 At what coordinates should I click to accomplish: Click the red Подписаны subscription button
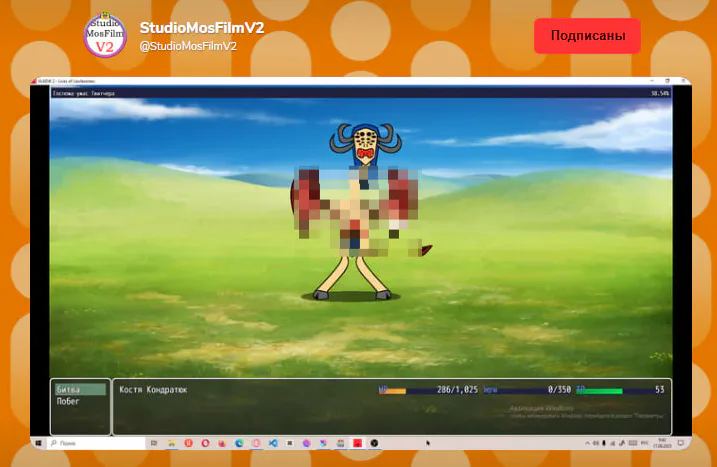[x=587, y=36]
